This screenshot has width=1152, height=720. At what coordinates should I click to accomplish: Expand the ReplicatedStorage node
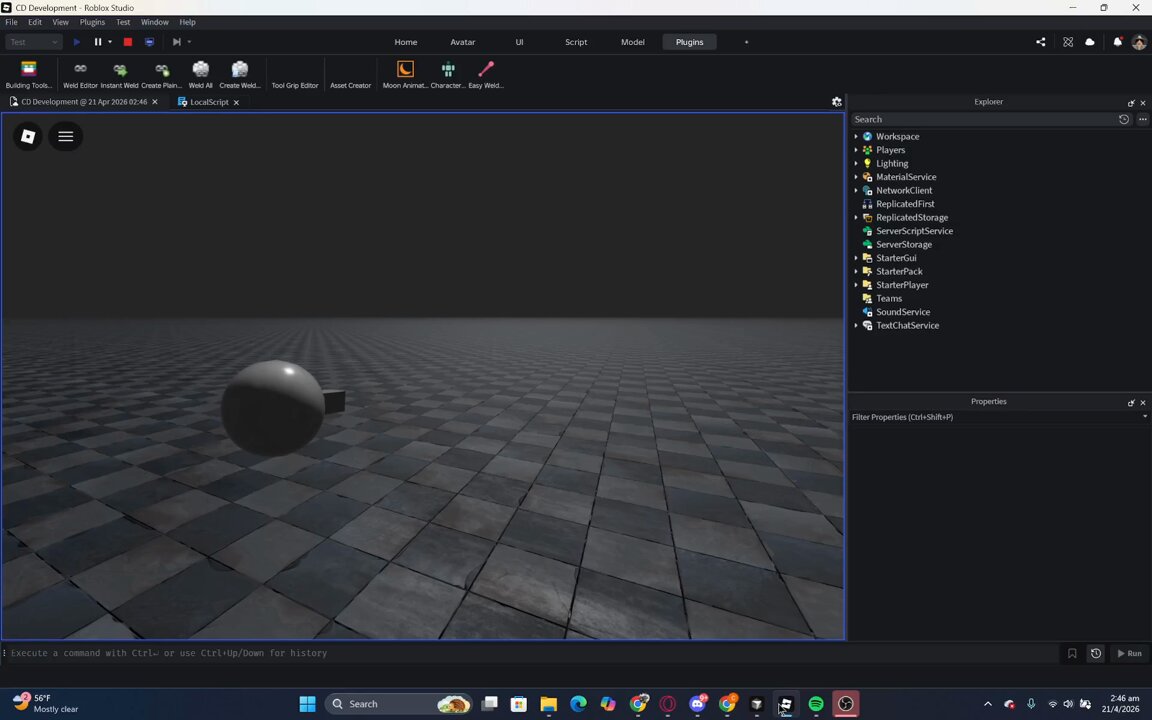coord(856,217)
